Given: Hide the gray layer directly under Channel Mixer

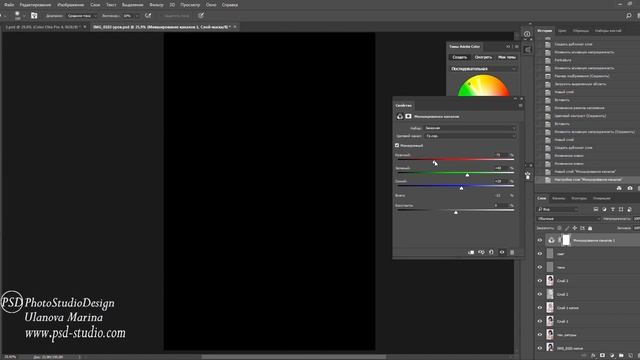Looking at the screenshot, I should click(540, 254).
